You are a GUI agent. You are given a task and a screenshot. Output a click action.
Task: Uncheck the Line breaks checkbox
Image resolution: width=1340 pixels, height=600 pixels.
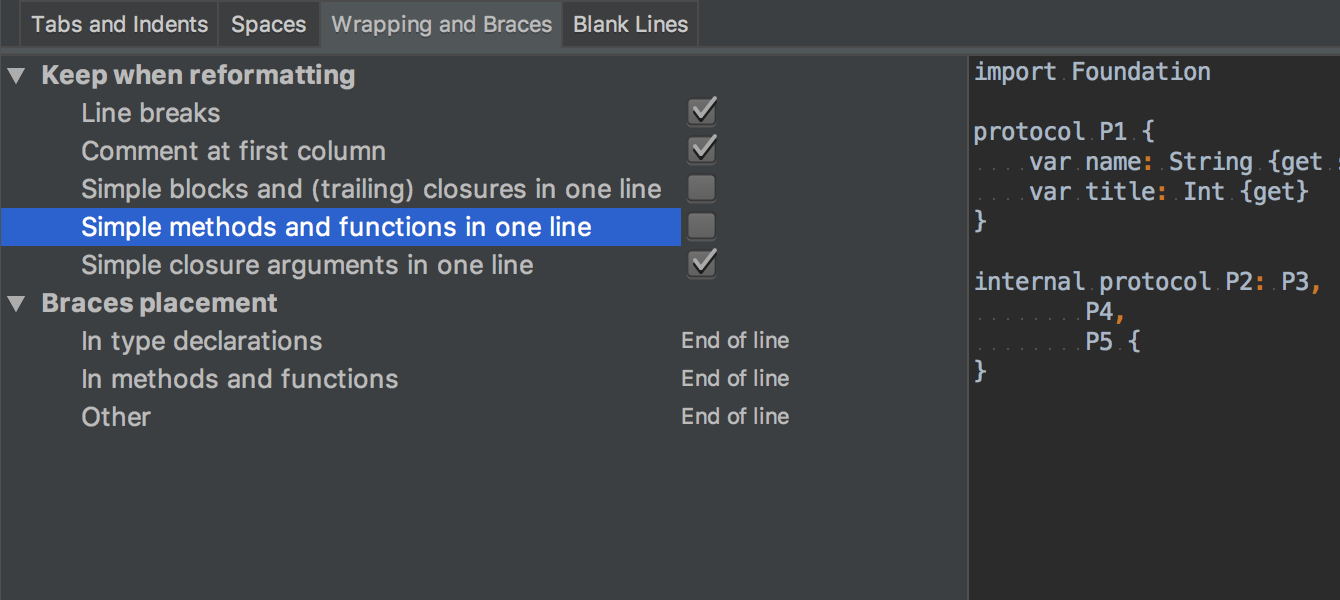pos(701,110)
